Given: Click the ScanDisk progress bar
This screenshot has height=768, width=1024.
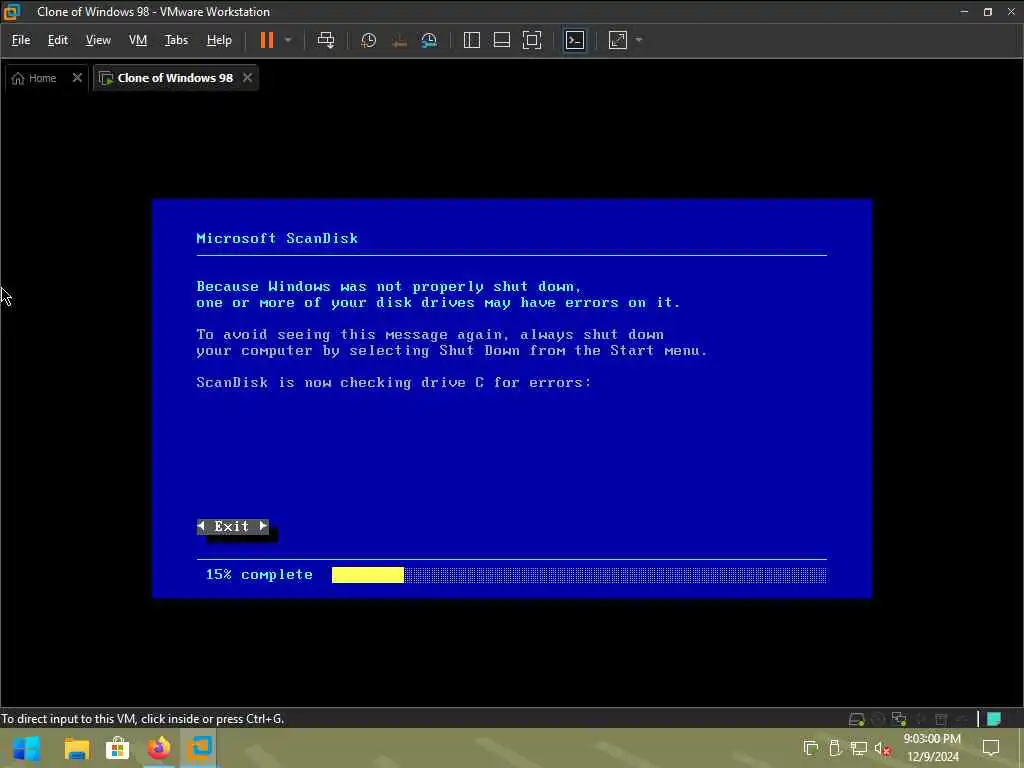Looking at the screenshot, I should (579, 575).
